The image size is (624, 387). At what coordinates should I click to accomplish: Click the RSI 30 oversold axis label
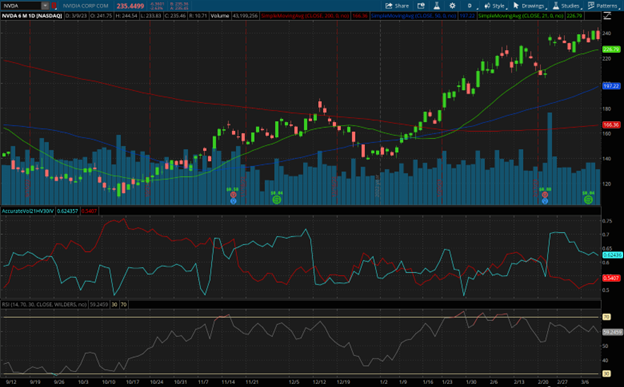(606, 373)
